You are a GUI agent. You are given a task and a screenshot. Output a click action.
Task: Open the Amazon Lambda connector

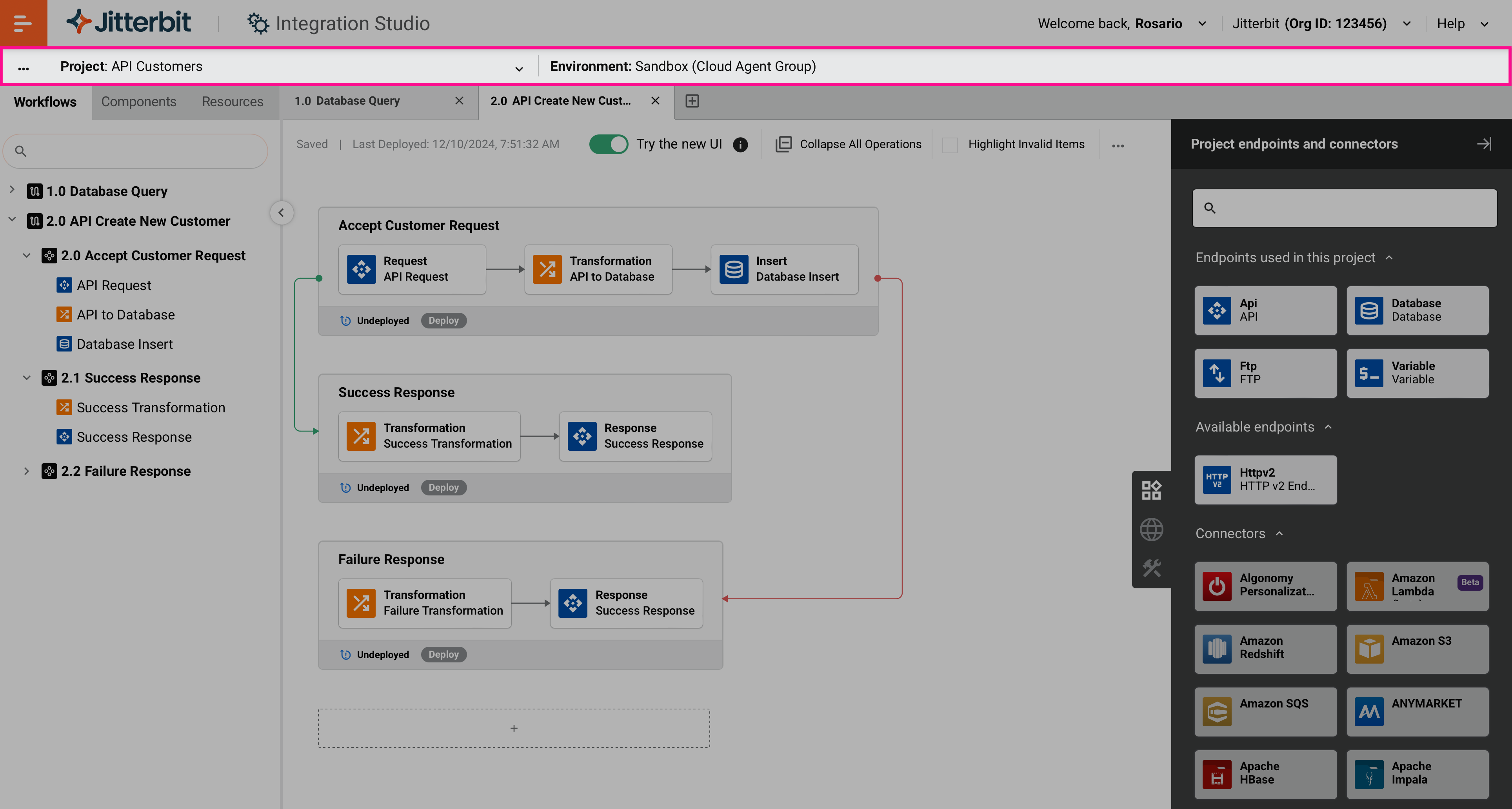[1417, 586]
